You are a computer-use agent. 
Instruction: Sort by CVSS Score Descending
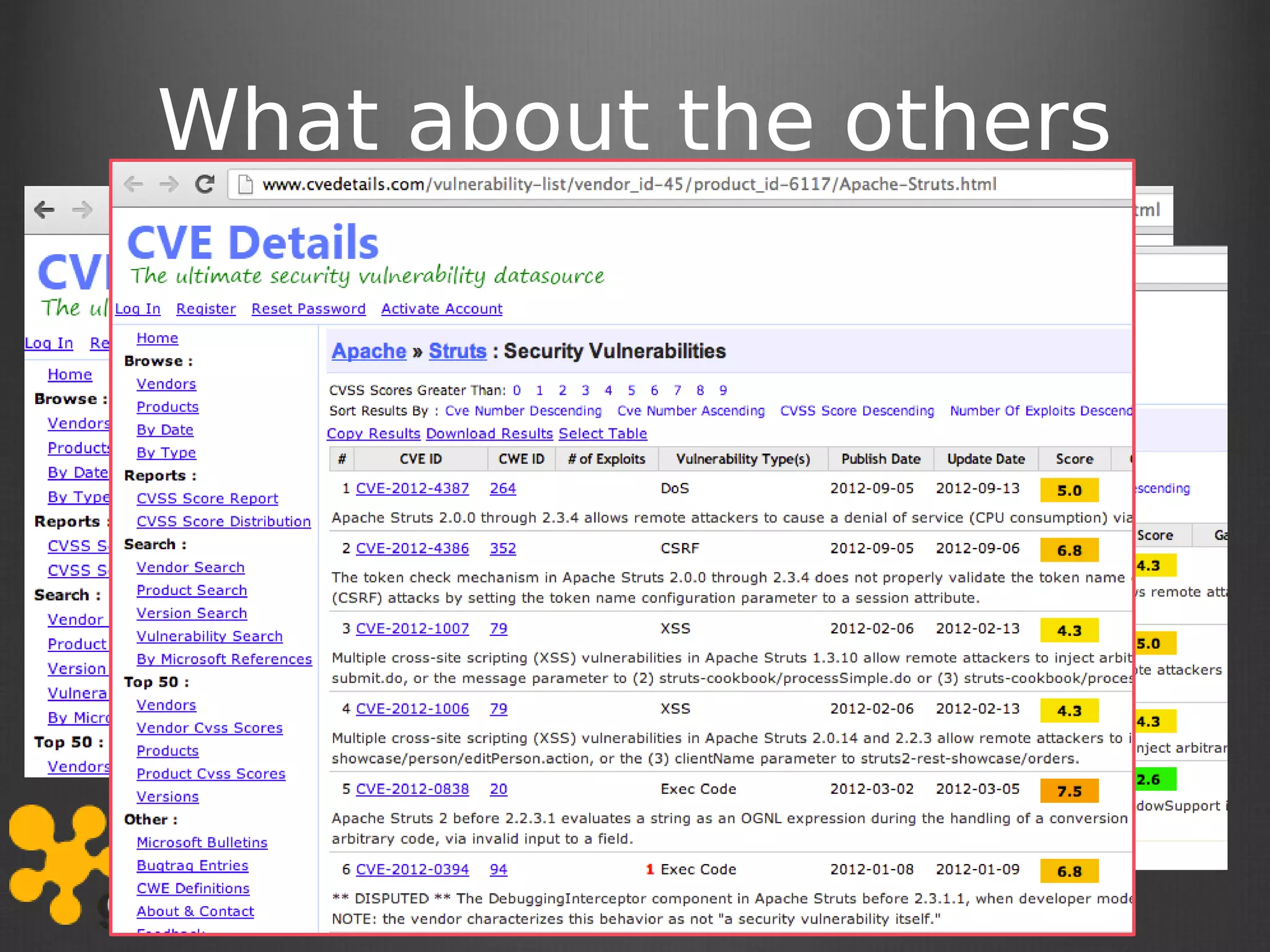(x=857, y=411)
